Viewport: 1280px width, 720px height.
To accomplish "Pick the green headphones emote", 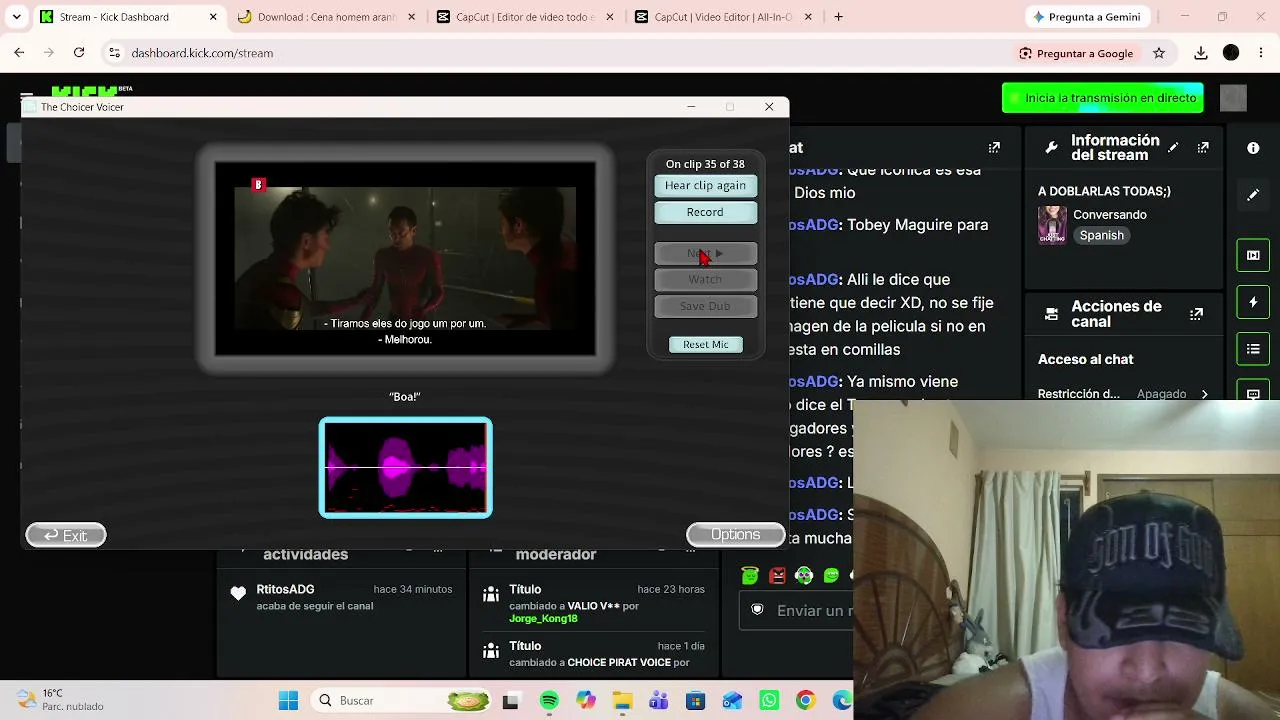I will tap(804, 575).
